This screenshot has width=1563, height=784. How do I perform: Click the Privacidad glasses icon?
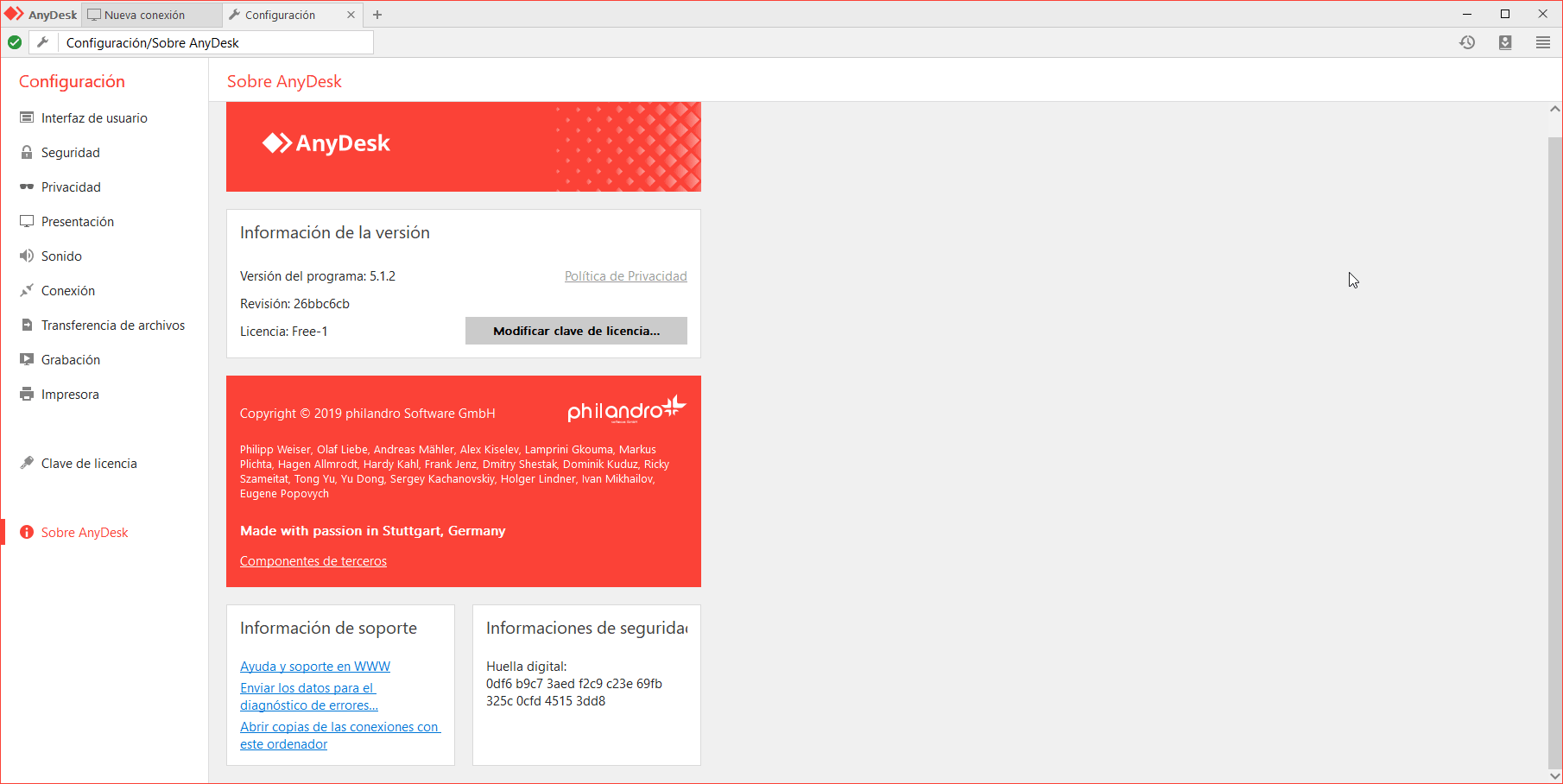pyautogui.click(x=27, y=187)
